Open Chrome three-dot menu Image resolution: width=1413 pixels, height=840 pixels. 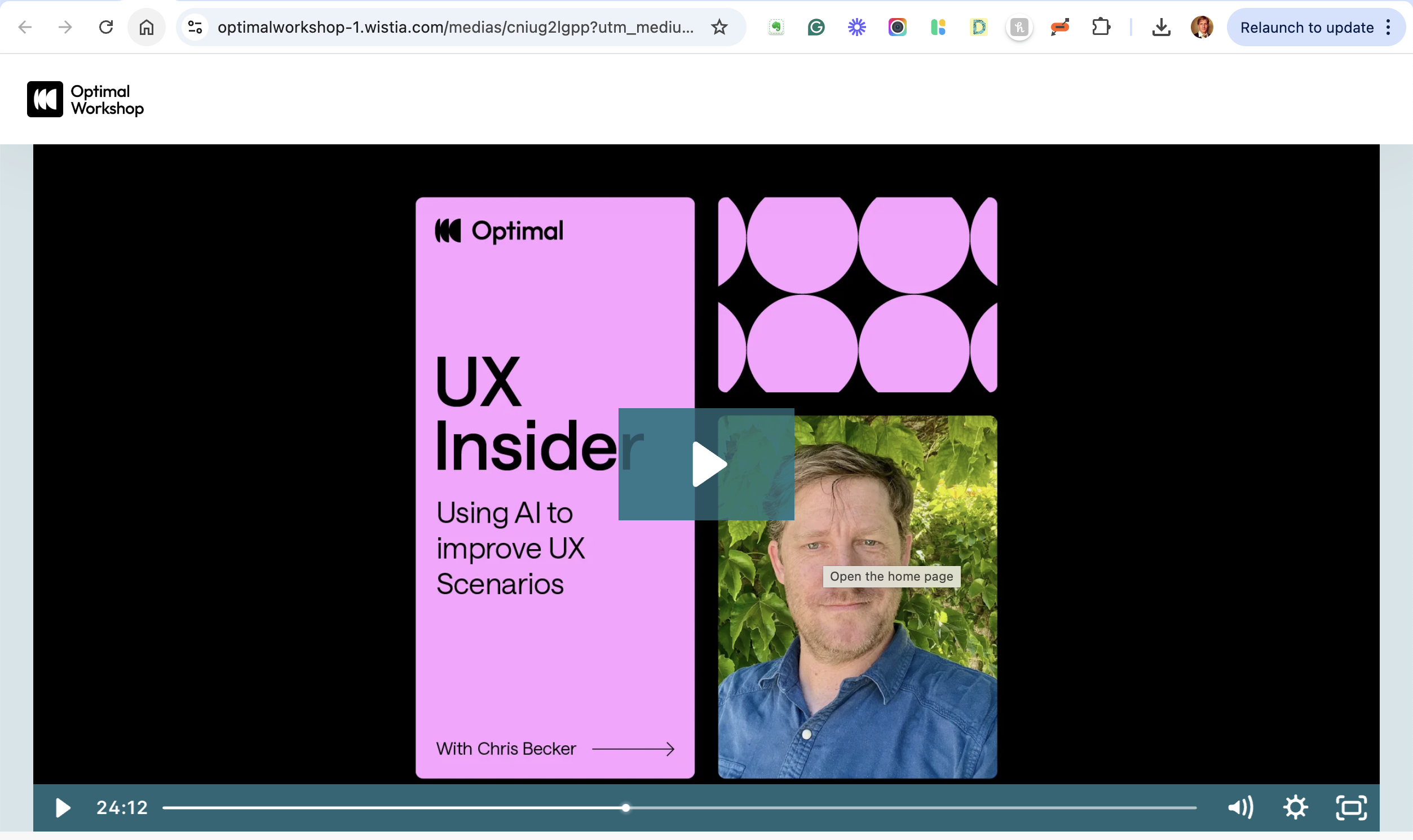click(1388, 26)
